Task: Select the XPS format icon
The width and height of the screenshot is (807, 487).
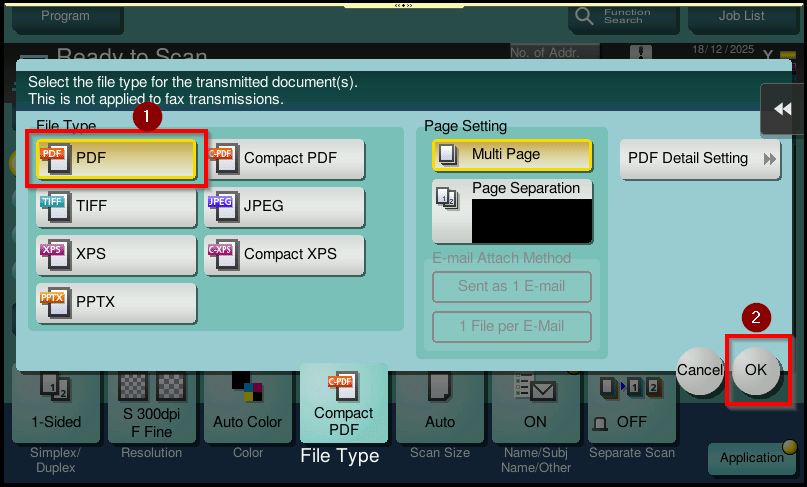Action: 52,255
